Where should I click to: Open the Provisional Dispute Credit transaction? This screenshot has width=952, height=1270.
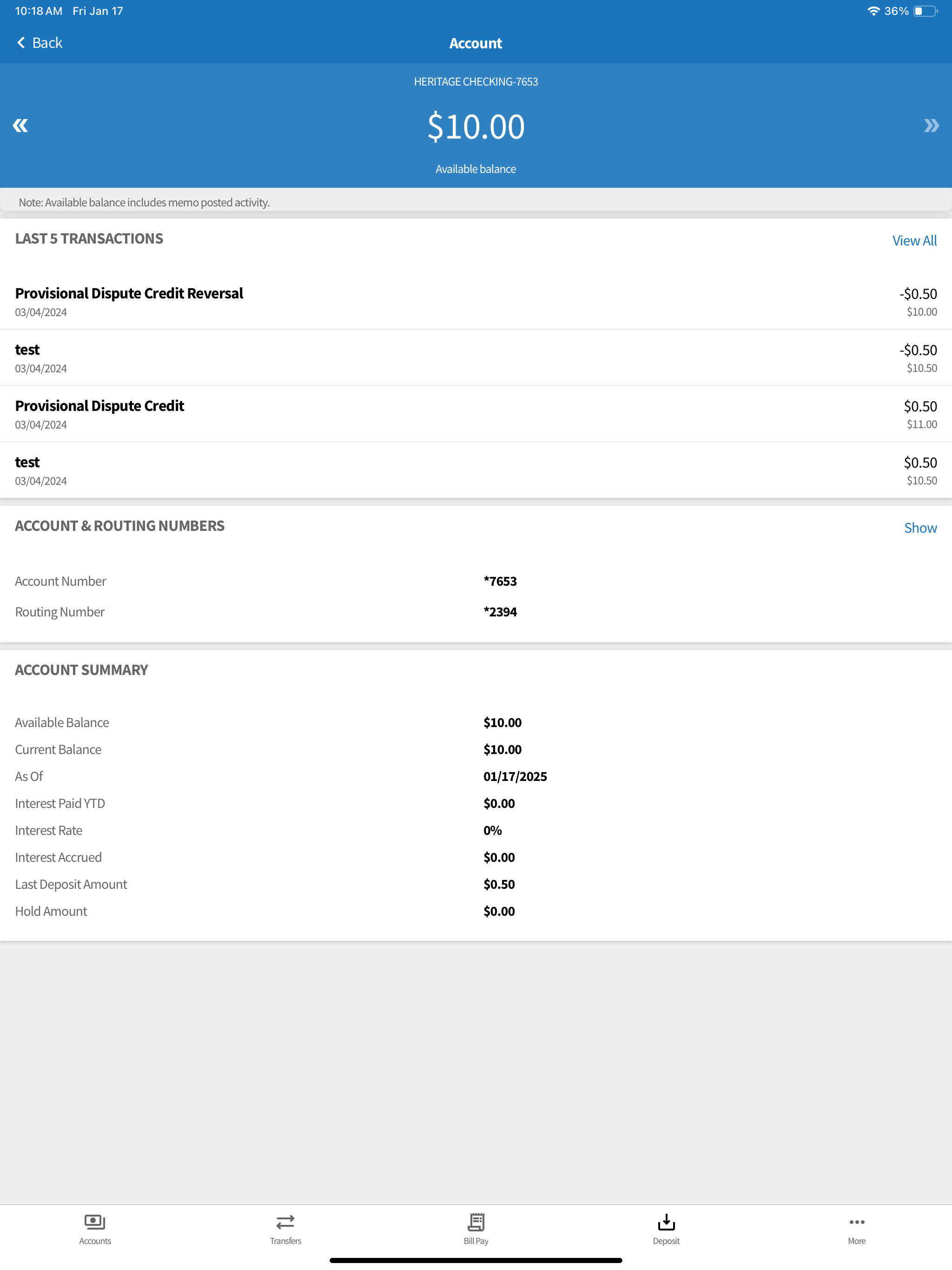[476, 414]
